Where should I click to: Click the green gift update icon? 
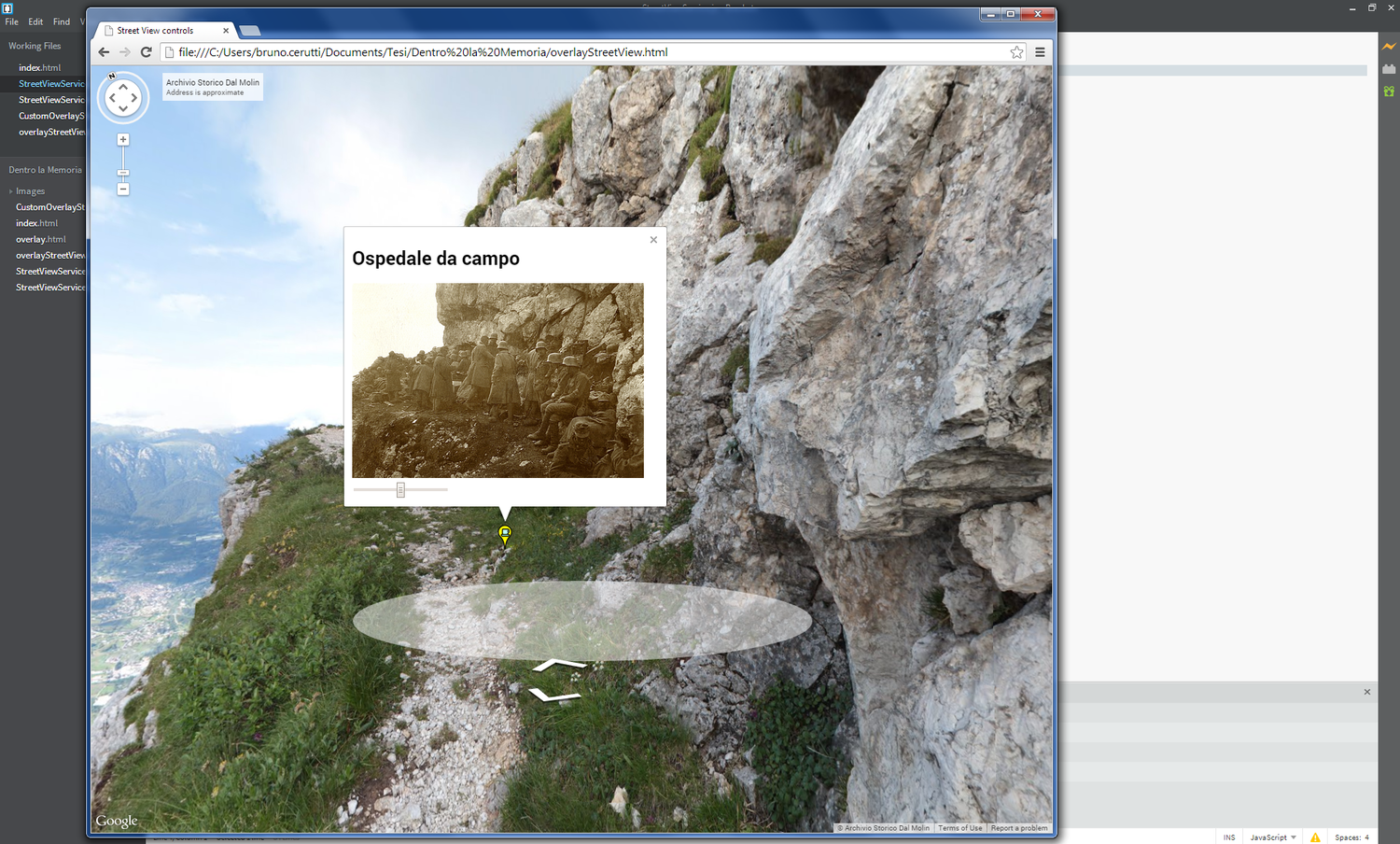(x=1389, y=91)
